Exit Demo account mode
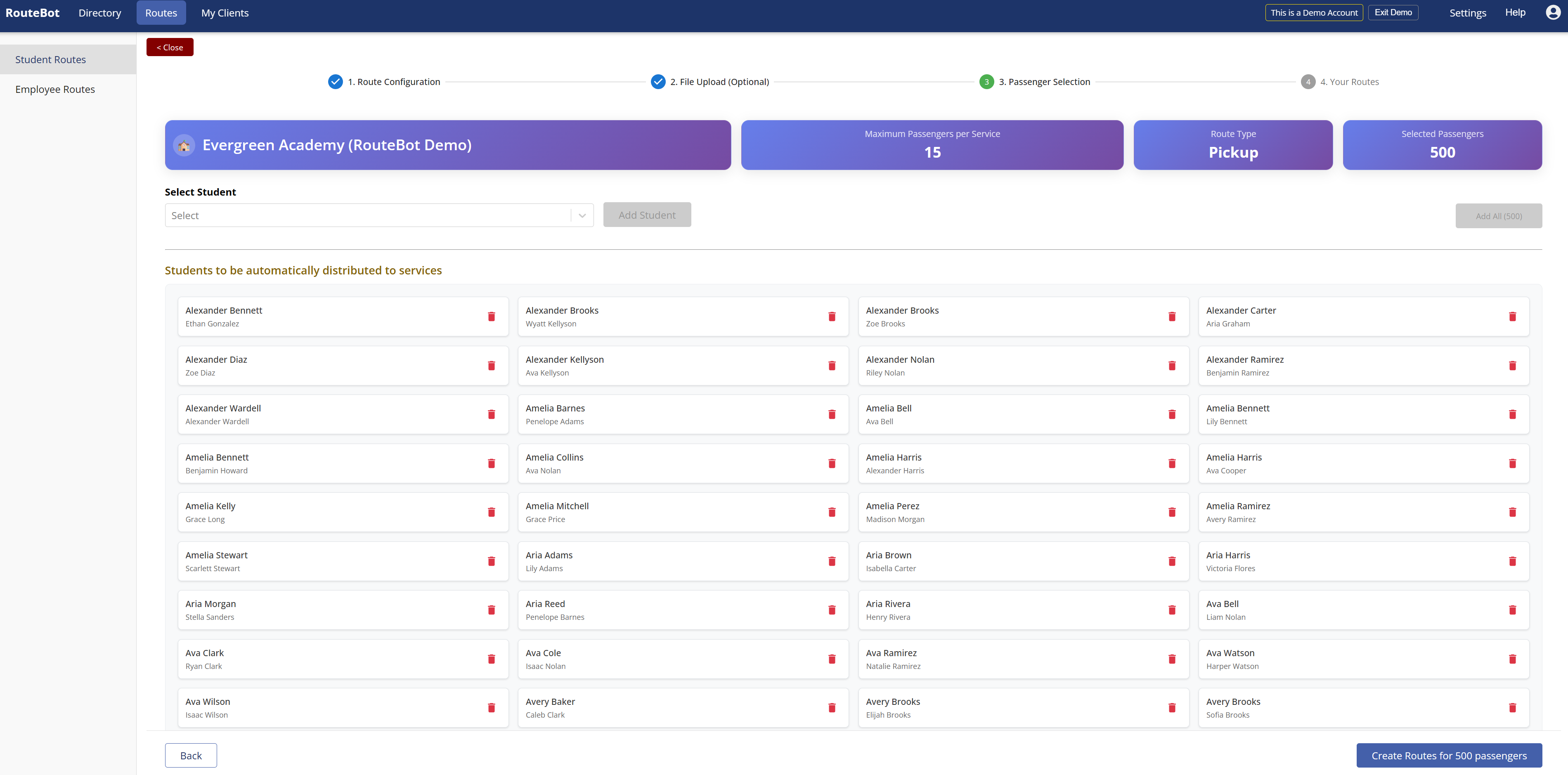The width and height of the screenshot is (1568, 775). pos(1393,12)
